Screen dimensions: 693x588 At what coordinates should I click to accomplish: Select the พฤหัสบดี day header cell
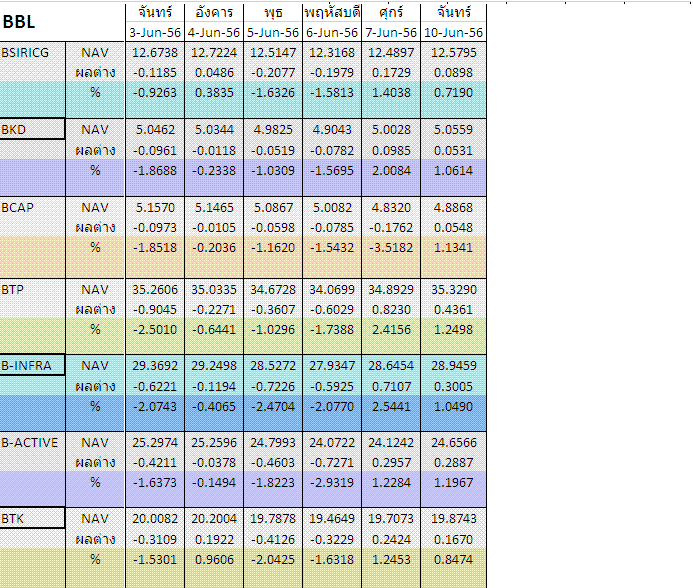332,12
